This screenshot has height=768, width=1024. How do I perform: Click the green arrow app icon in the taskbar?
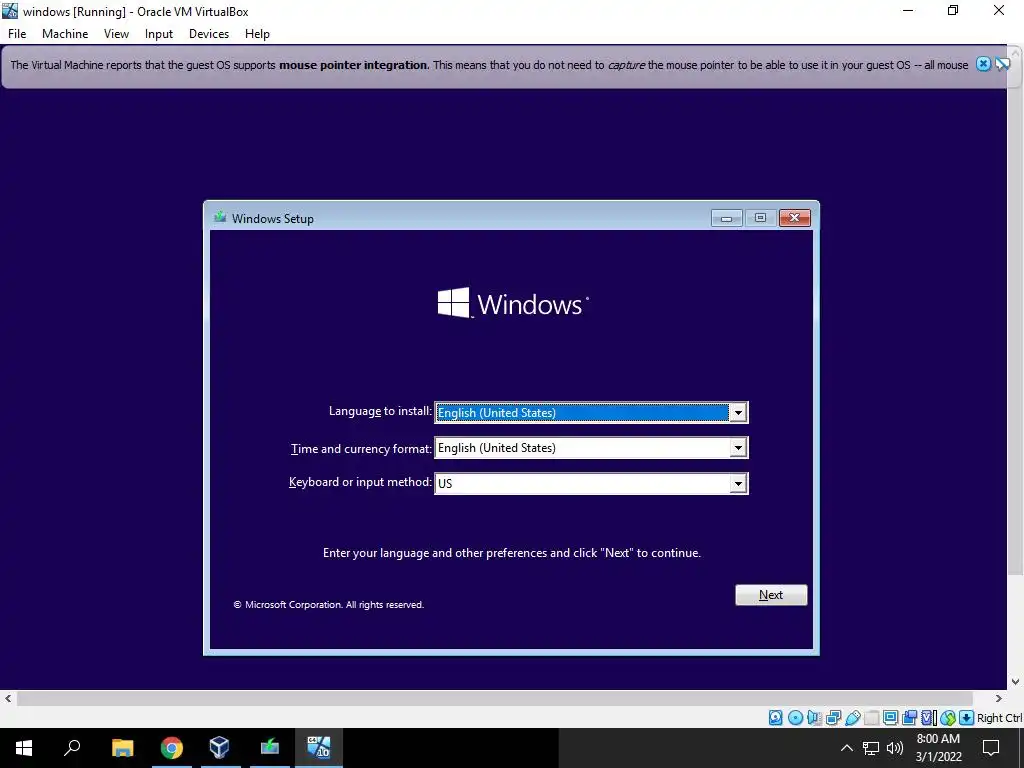pos(269,748)
